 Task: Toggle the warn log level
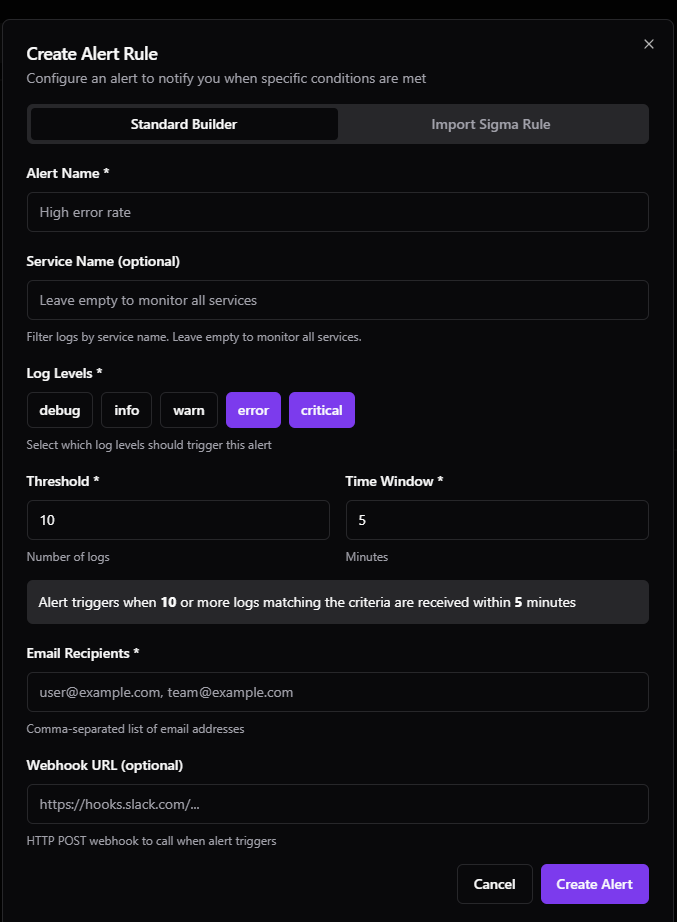188,410
